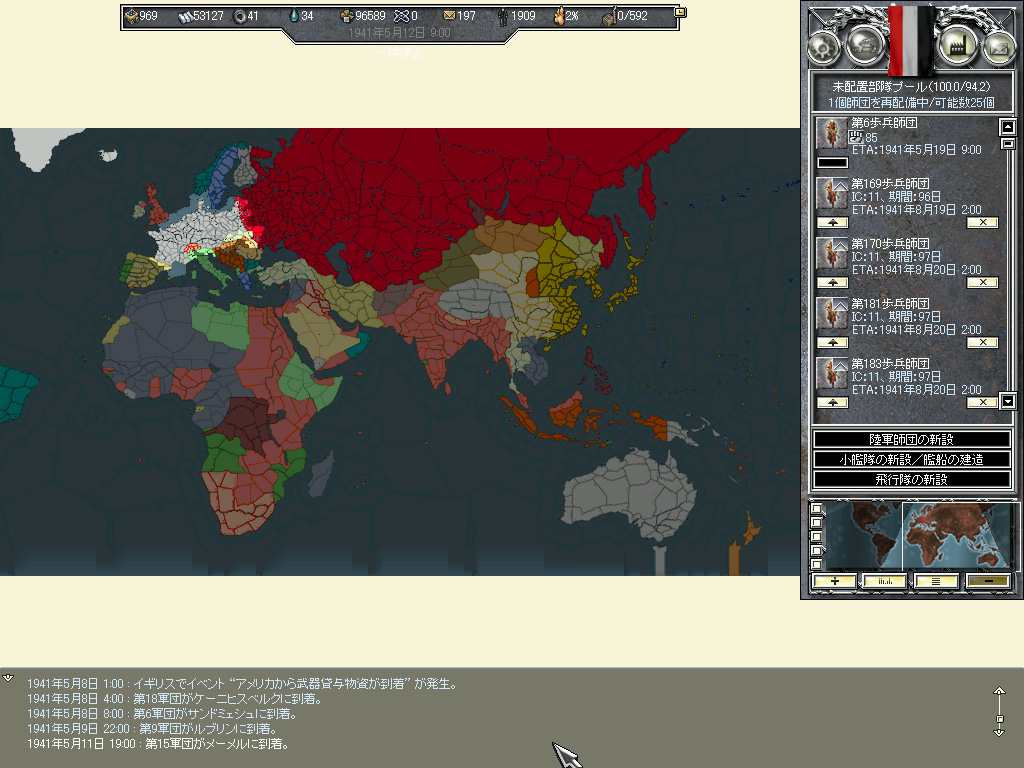Click log entry about 第18軍団 arriving ケーニヒスベルク
Screen dimensions: 1024x768
tap(175, 699)
